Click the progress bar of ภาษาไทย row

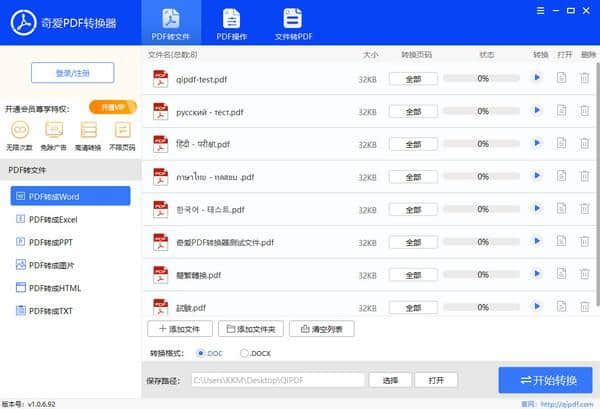point(483,176)
